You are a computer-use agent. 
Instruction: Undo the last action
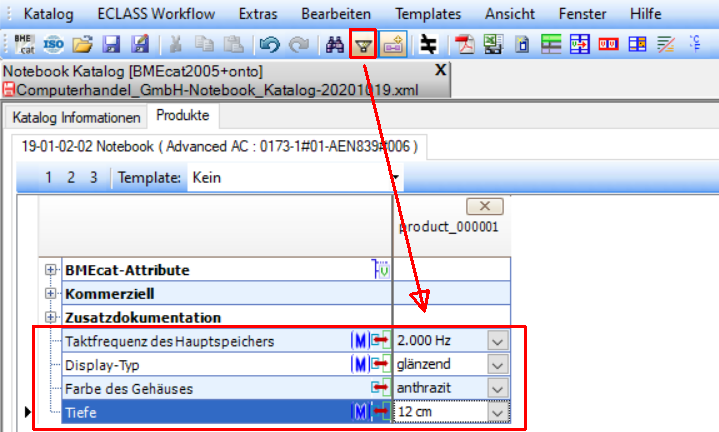tap(268, 45)
